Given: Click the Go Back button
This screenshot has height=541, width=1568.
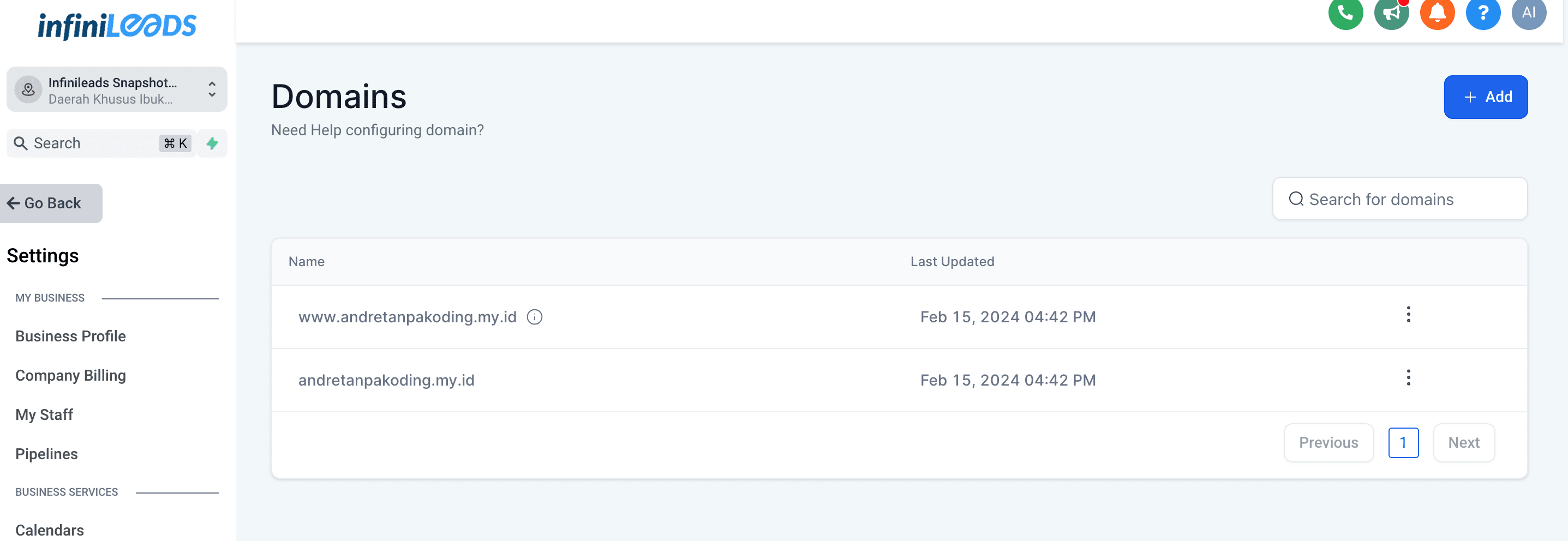Looking at the screenshot, I should [51, 203].
